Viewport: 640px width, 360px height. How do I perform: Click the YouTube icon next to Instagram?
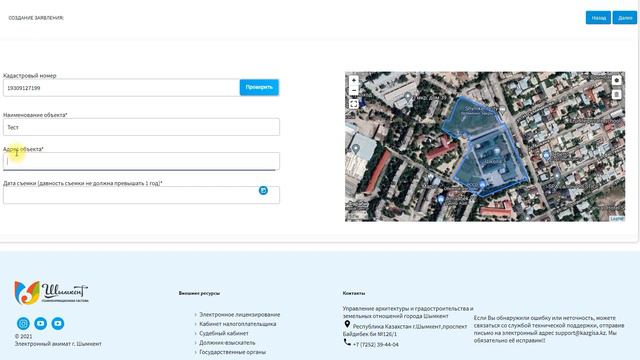click(40, 323)
